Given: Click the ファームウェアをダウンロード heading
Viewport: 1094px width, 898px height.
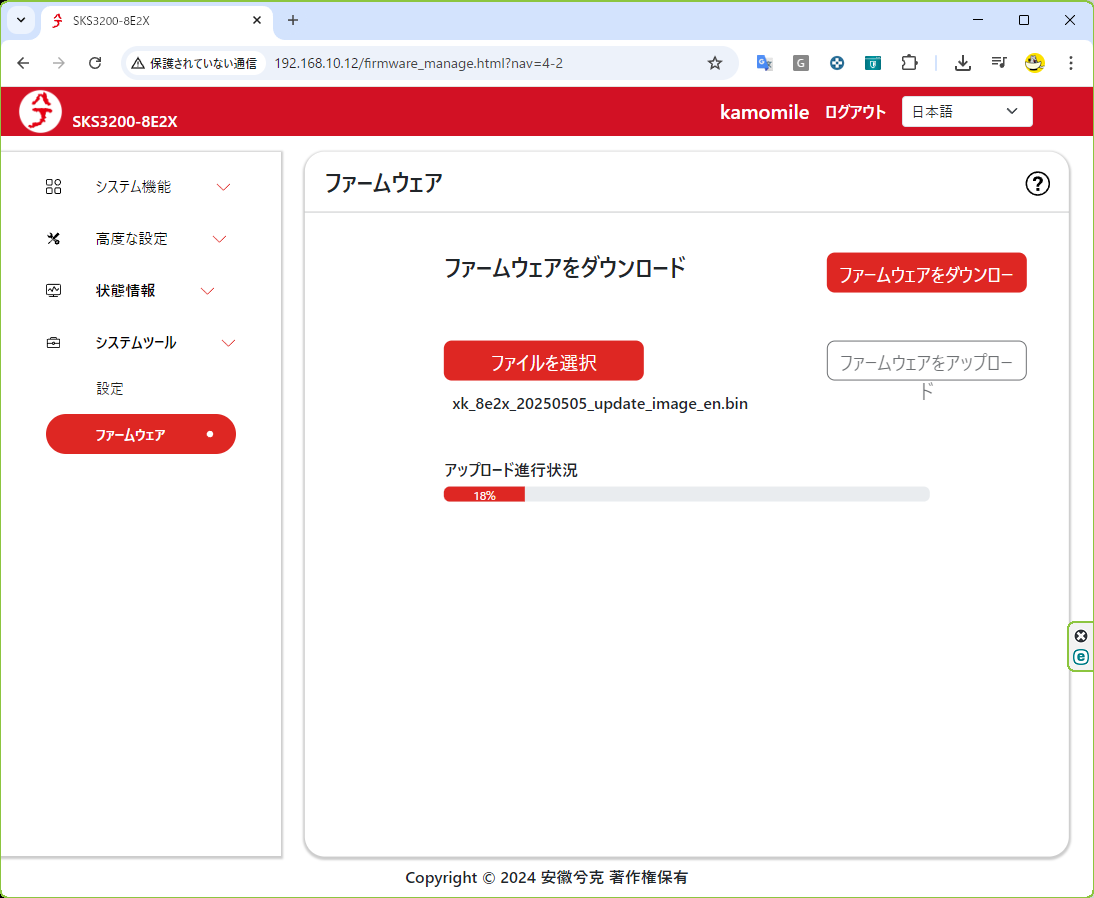Looking at the screenshot, I should coord(565,268).
